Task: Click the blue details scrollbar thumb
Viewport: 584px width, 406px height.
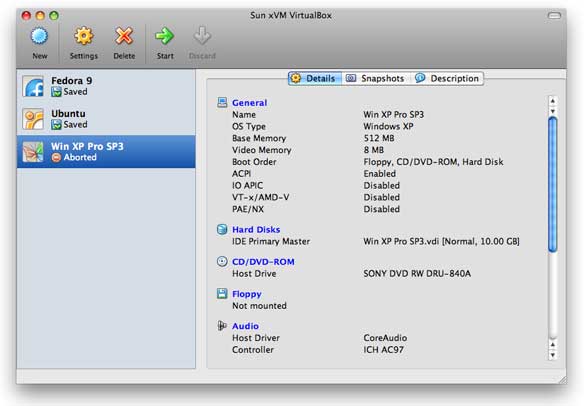Action: [553, 185]
